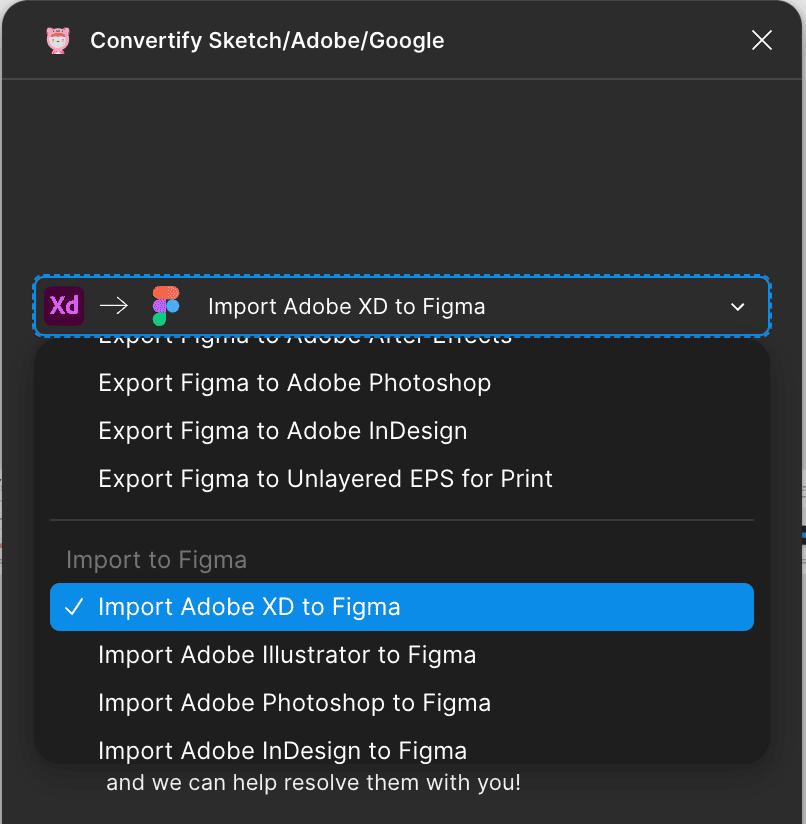Click the checkmark beside Import Adobe XD option
Screen dimensions: 806x824
coord(74,606)
